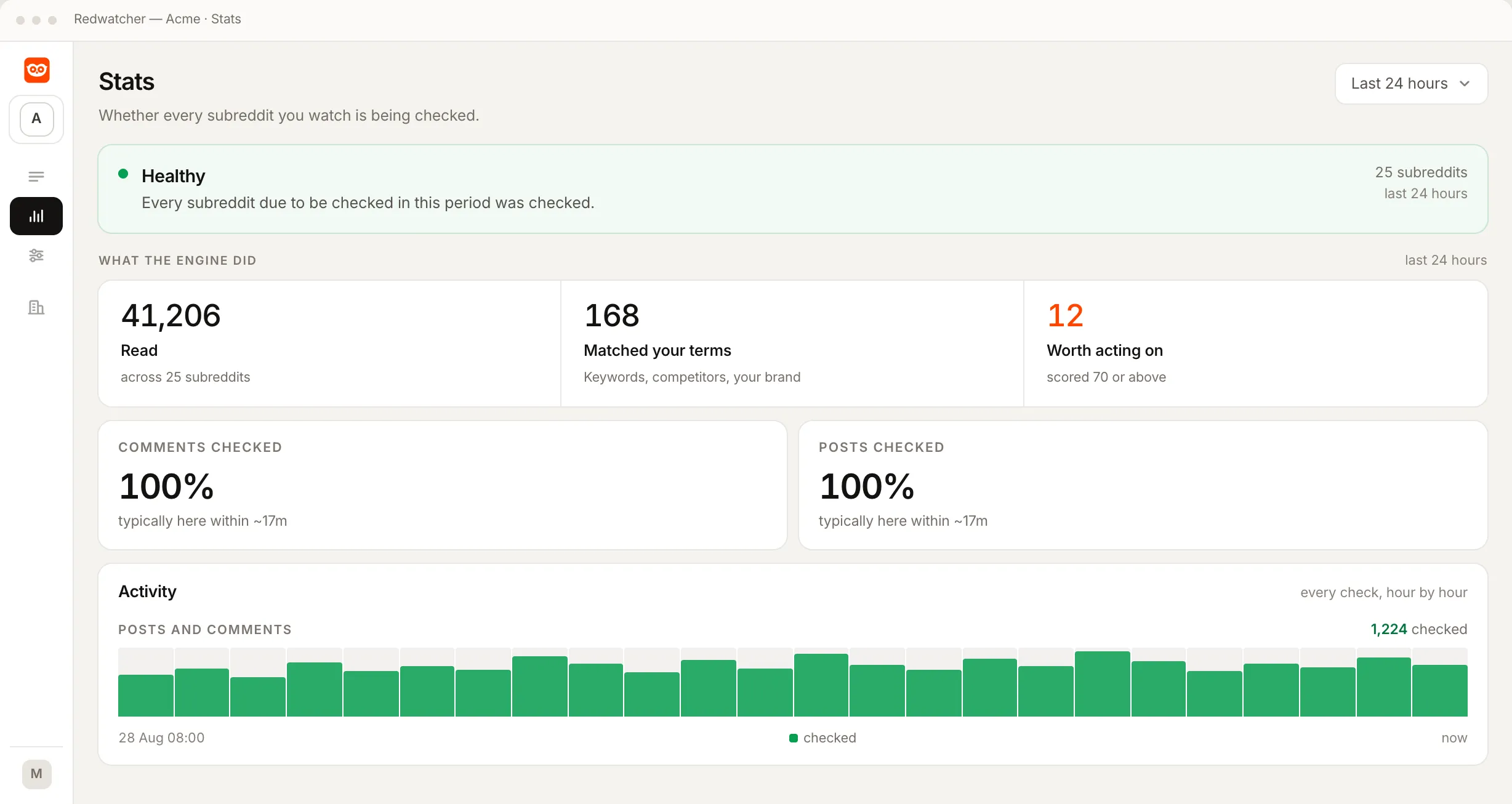This screenshot has width=1512, height=804.
Task: Click 'across 25 subreddits' caption
Action: click(x=185, y=377)
